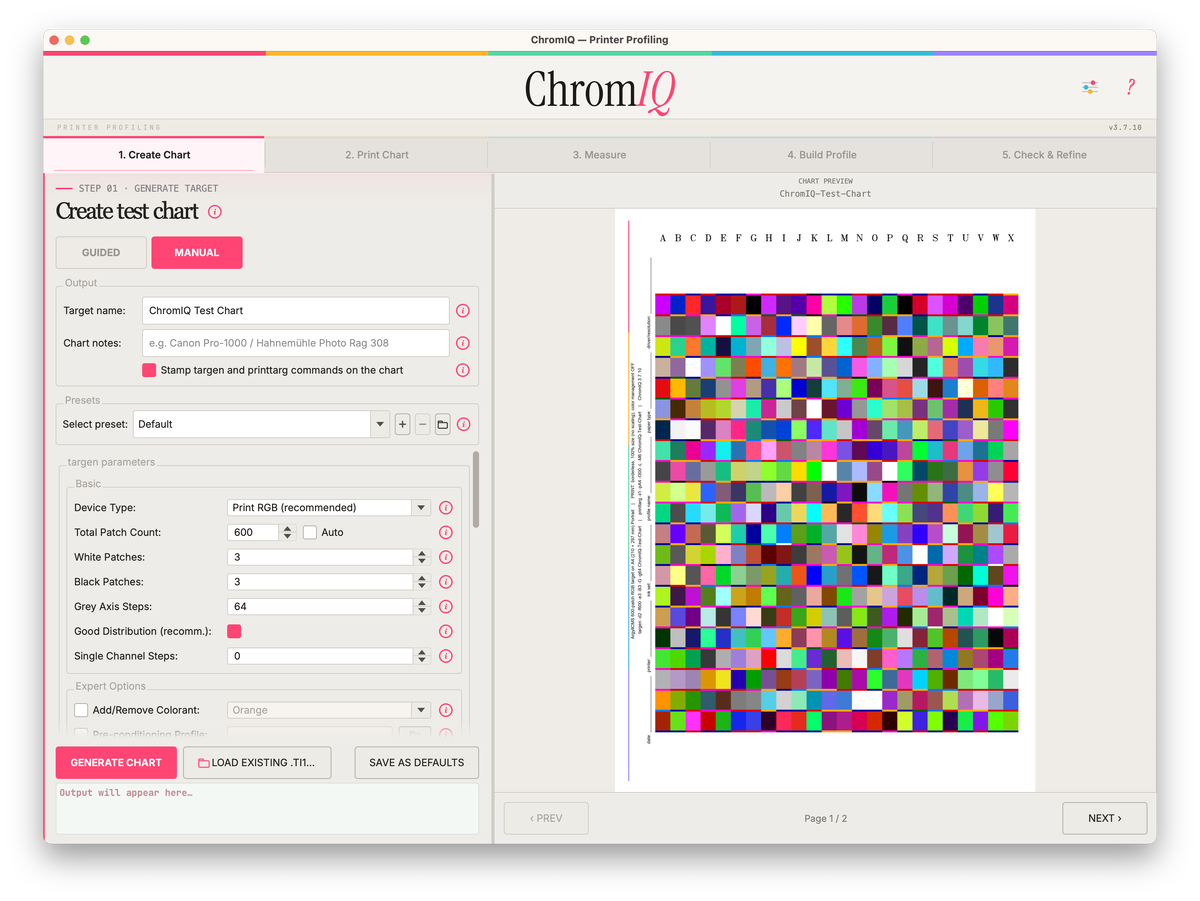Click info icon beside Create test chart heading
This screenshot has width=1200, height=901.
[x=215, y=212]
